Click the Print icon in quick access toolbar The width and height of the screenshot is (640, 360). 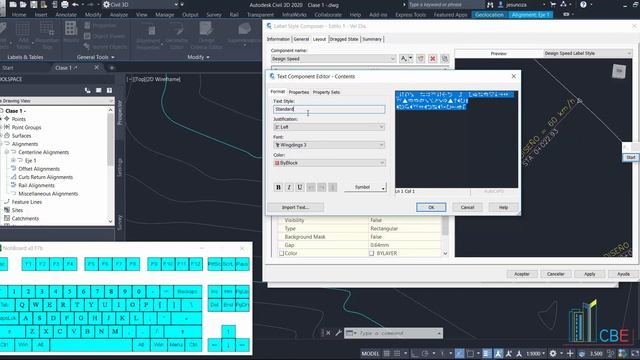tap(64, 4)
